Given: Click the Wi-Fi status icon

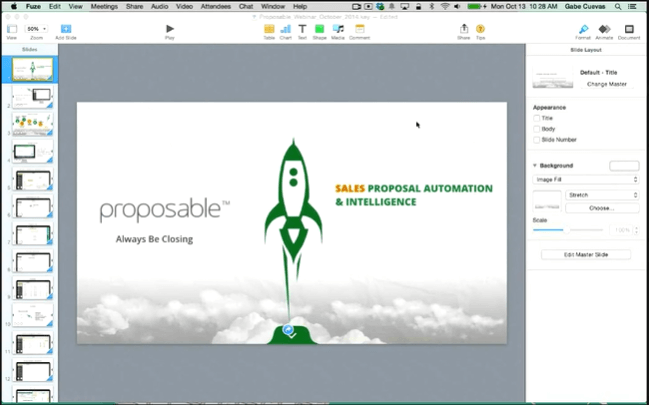Looking at the screenshot, I should [445, 7].
